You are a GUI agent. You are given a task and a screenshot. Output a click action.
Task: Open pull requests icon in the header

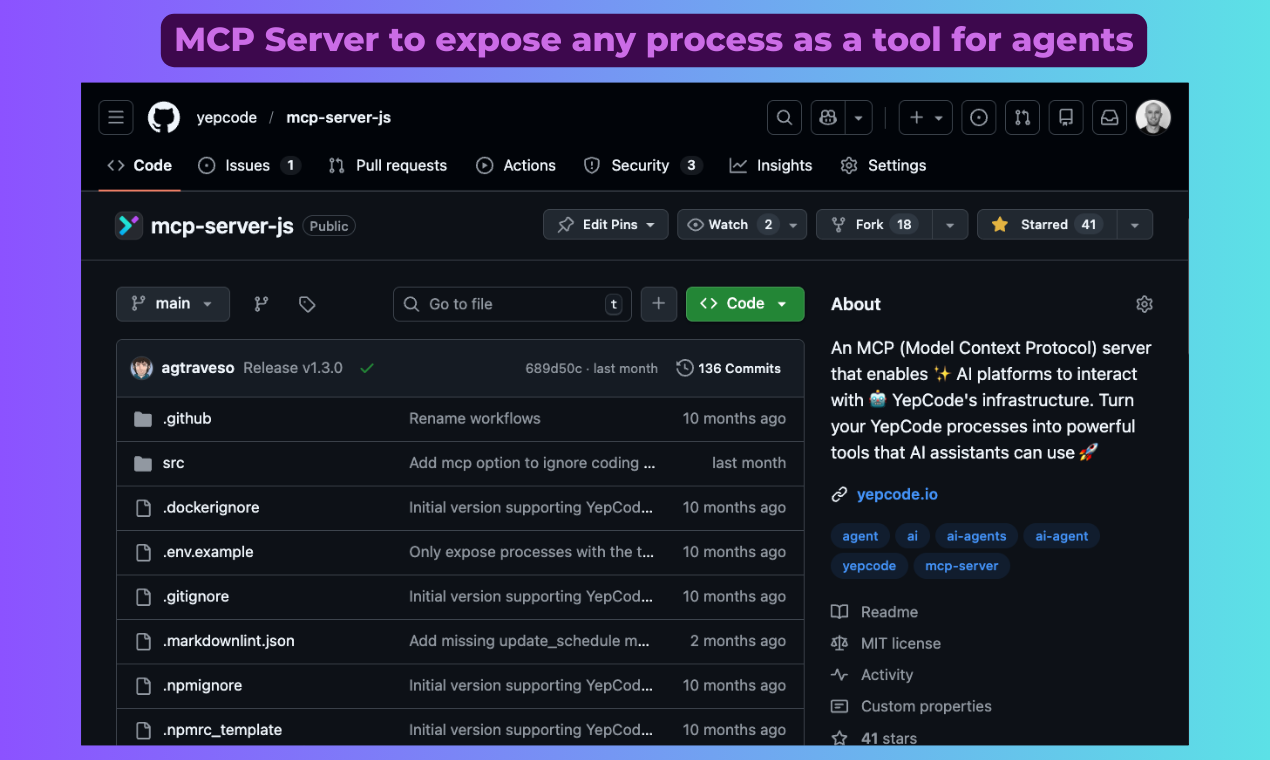(x=1022, y=117)
